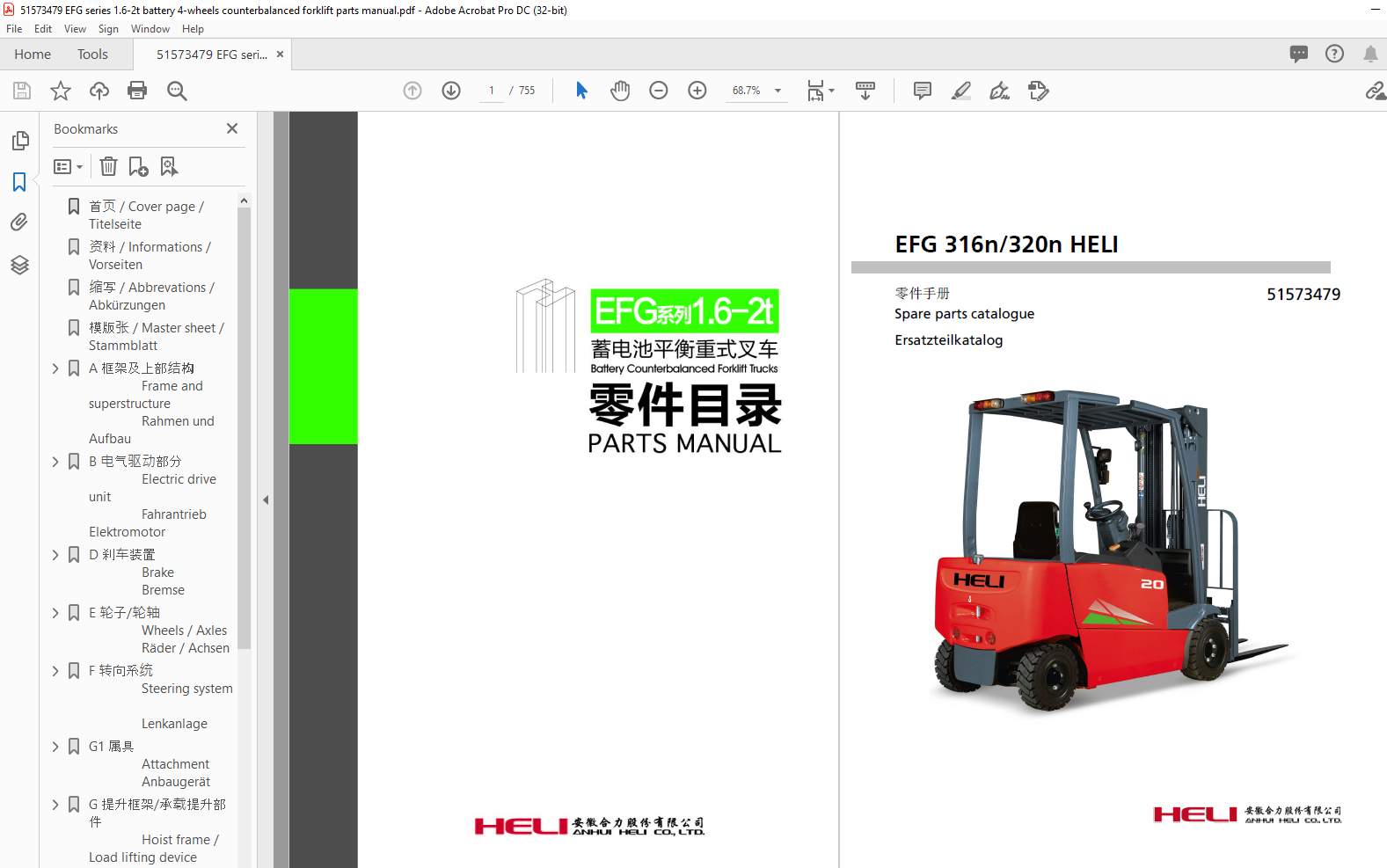Jump to G1 Attachment Anbaugerät bookmark
1387x868 pixels.
[150, 764]
